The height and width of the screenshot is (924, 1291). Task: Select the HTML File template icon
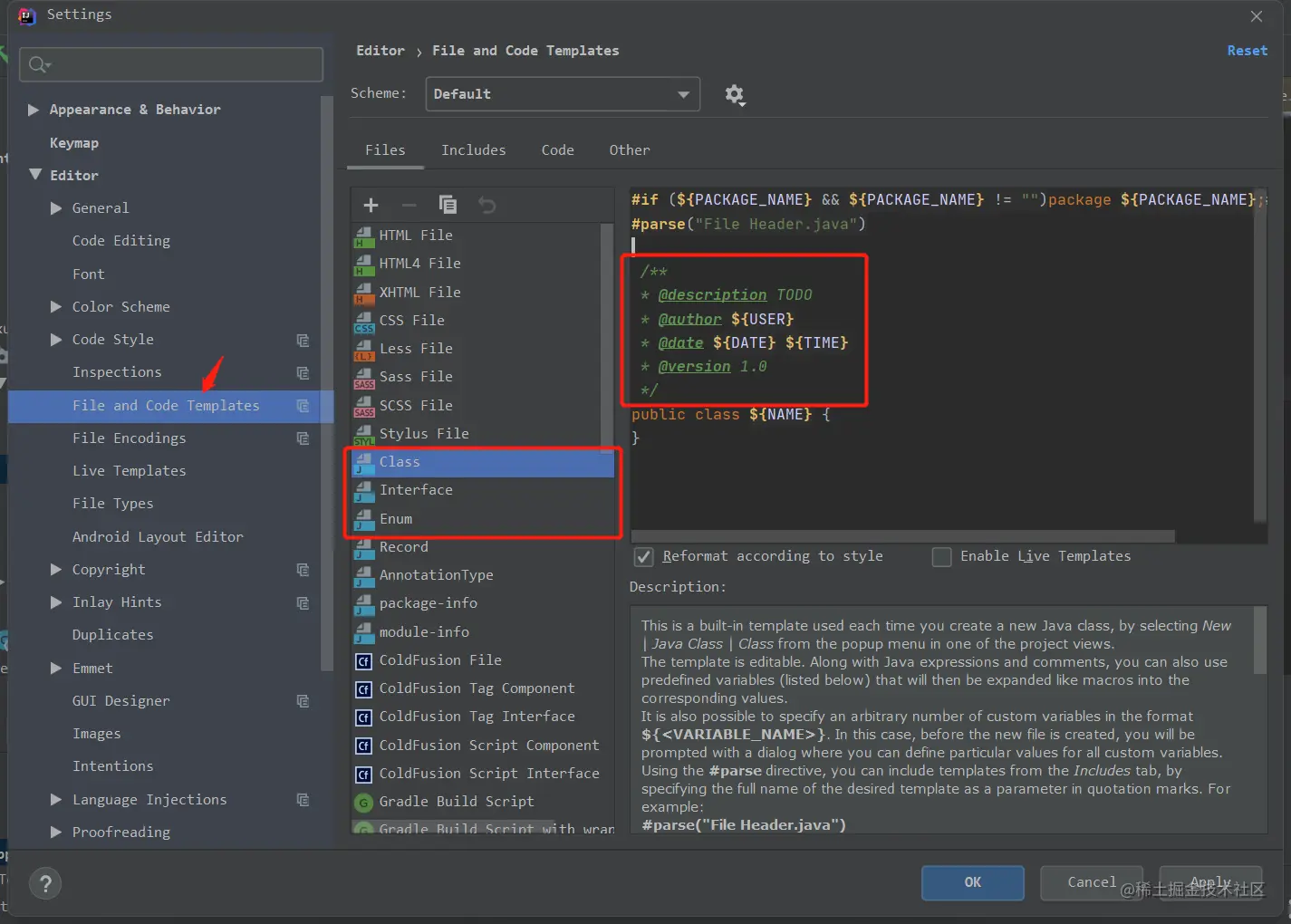click(x=364, y=236)
